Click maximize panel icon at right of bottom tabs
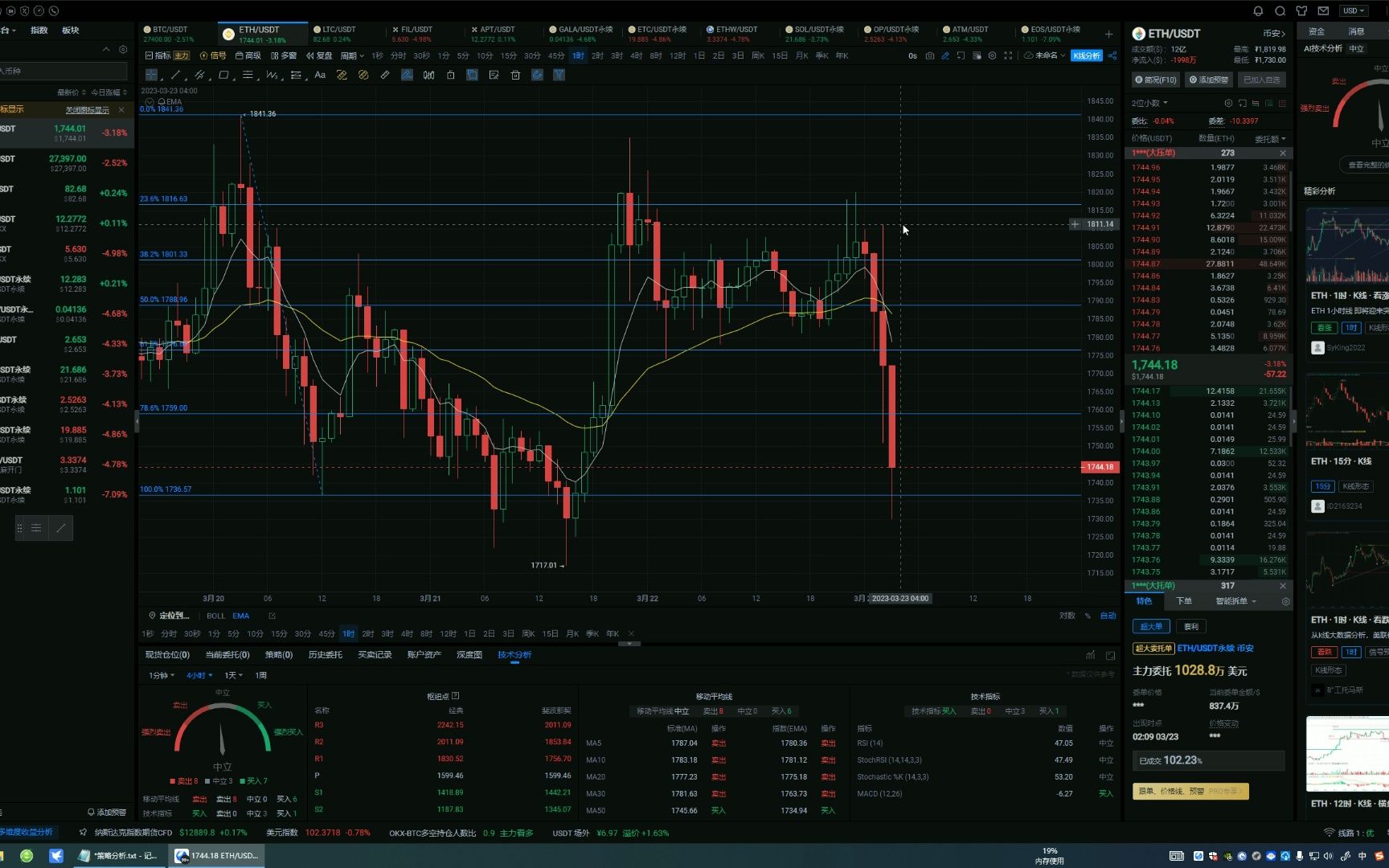The image size is (1389, 868). pos(1111,655)
